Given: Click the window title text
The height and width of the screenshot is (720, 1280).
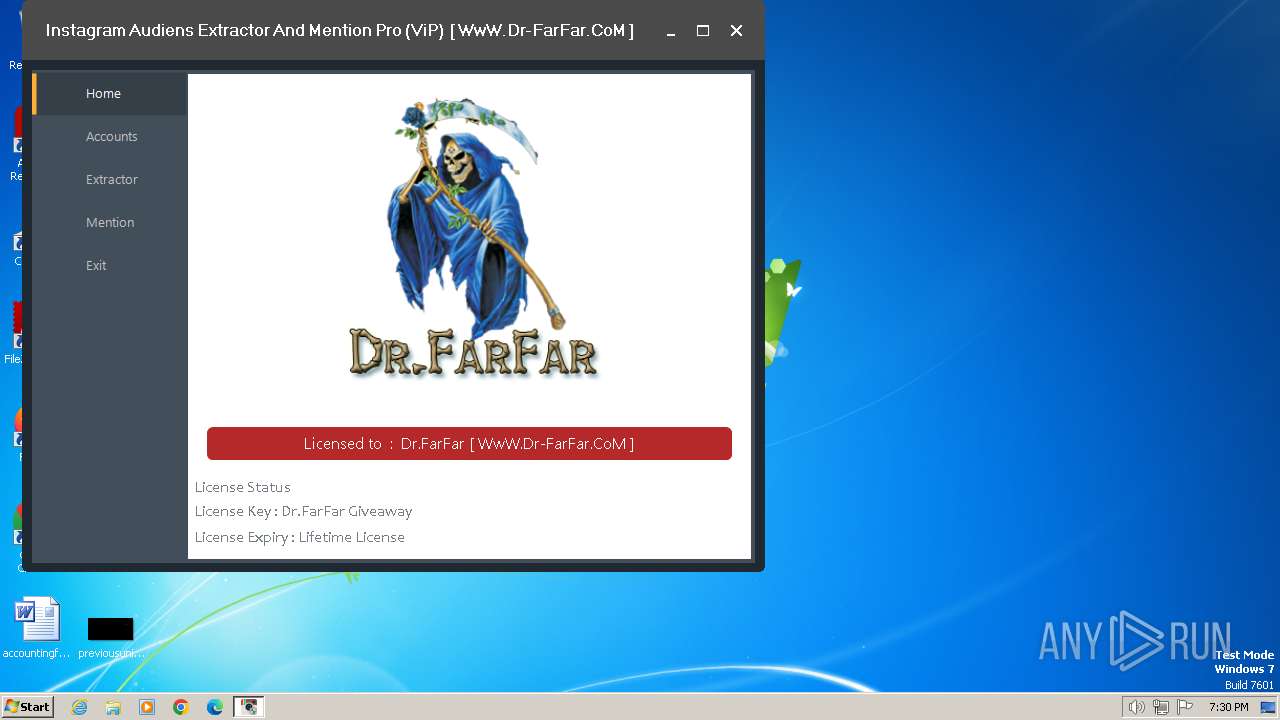Looking at the screenshot, I should coord(340,31).
